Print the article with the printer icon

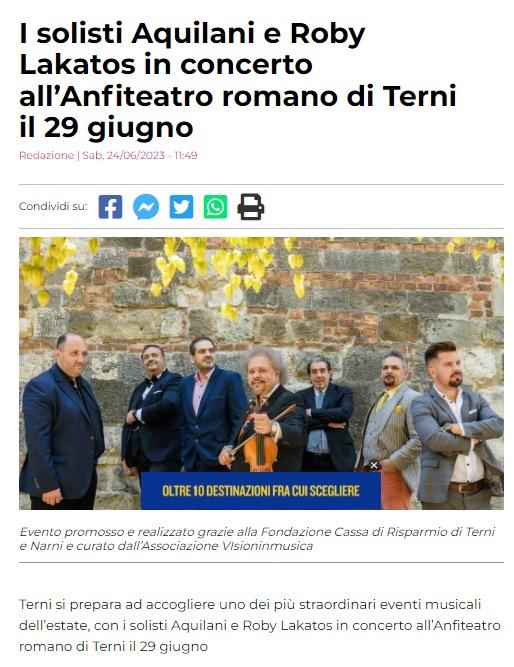click(251, 207)
